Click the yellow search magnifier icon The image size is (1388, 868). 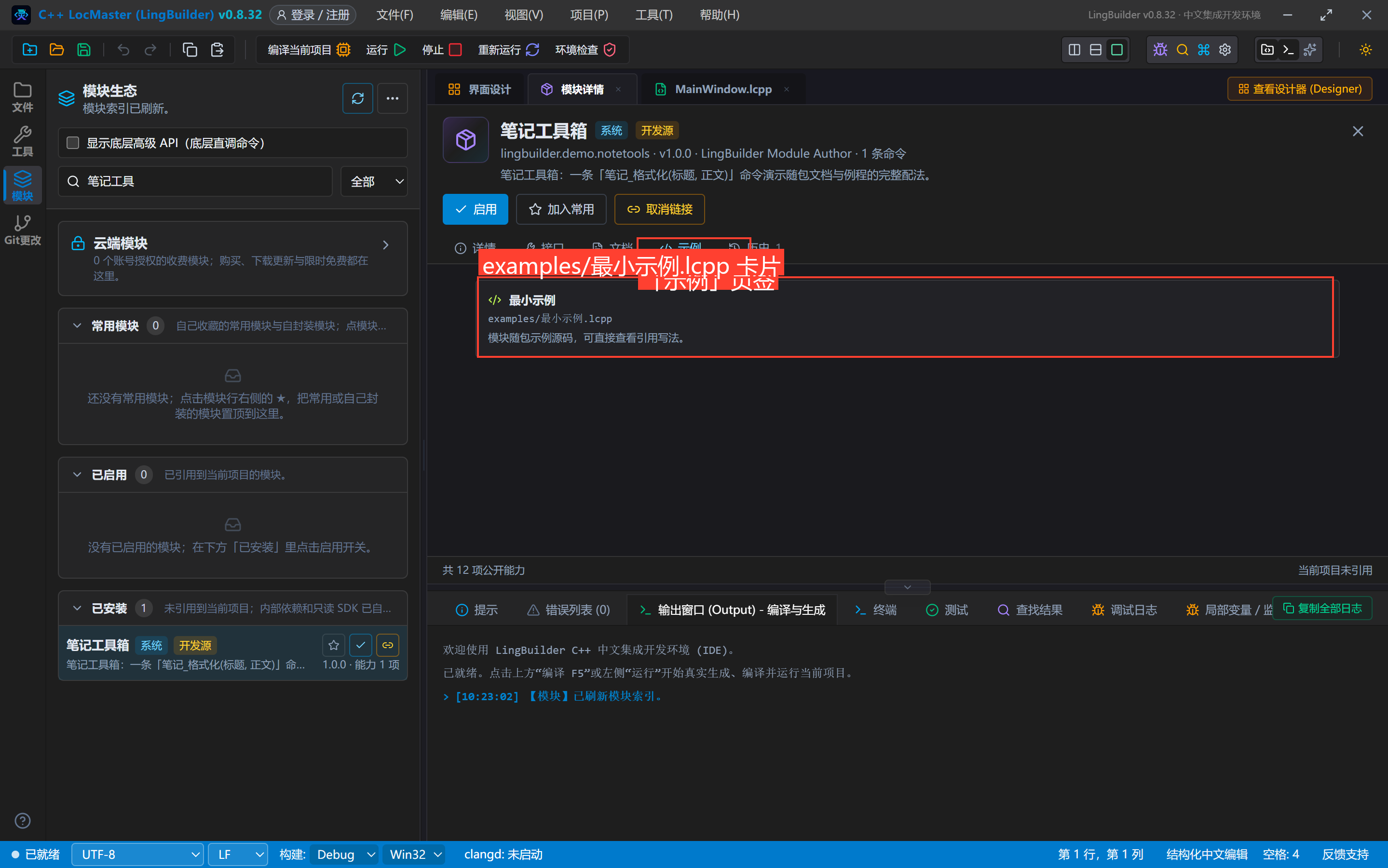[x=1182, y=50]
